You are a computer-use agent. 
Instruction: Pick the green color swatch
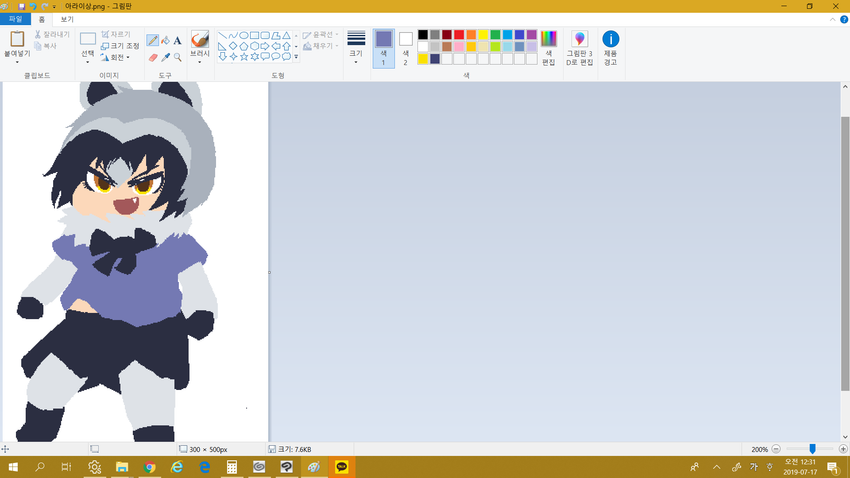(x=495, y=35)
